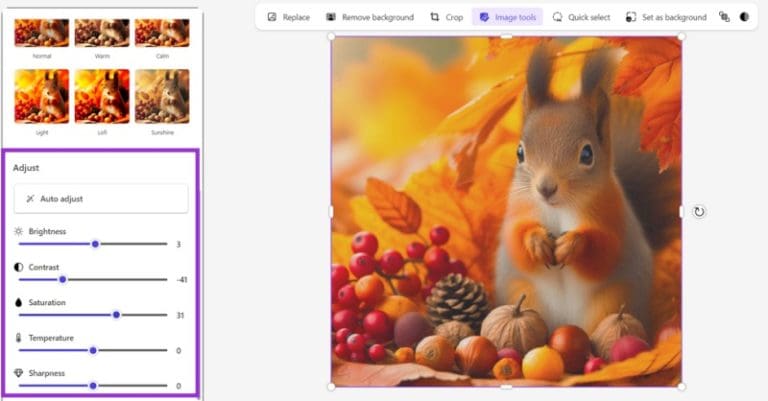768x401 pixels.
Task: Open the layer position icon in toolbar
Action: (x=725, y=17)
